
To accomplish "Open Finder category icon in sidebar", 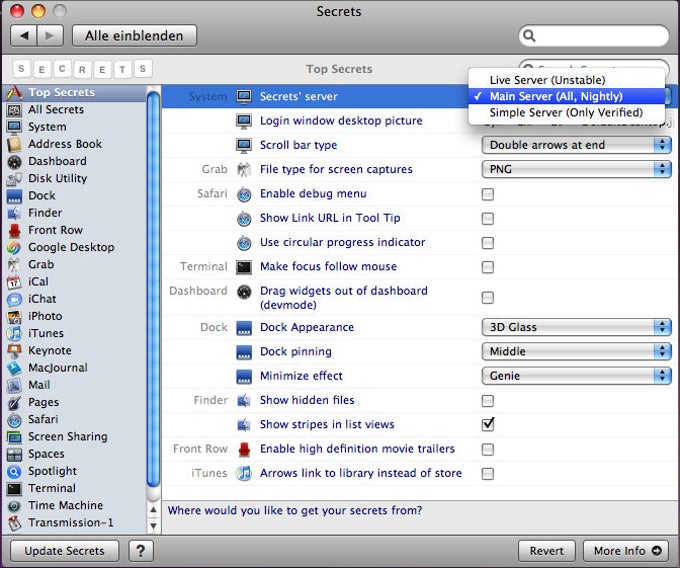I will pos(14,213).
